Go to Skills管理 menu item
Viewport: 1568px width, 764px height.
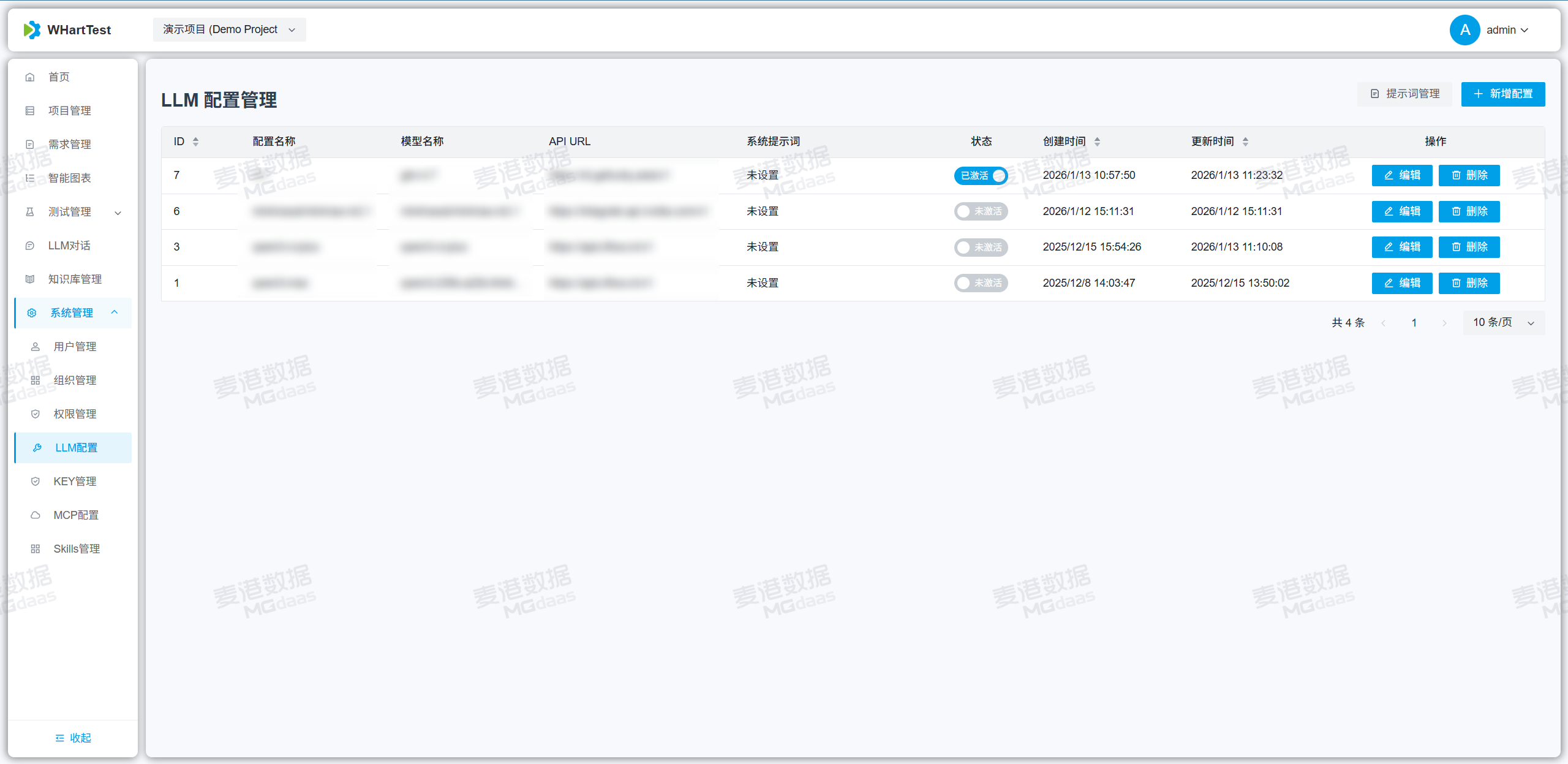(76, 549)
